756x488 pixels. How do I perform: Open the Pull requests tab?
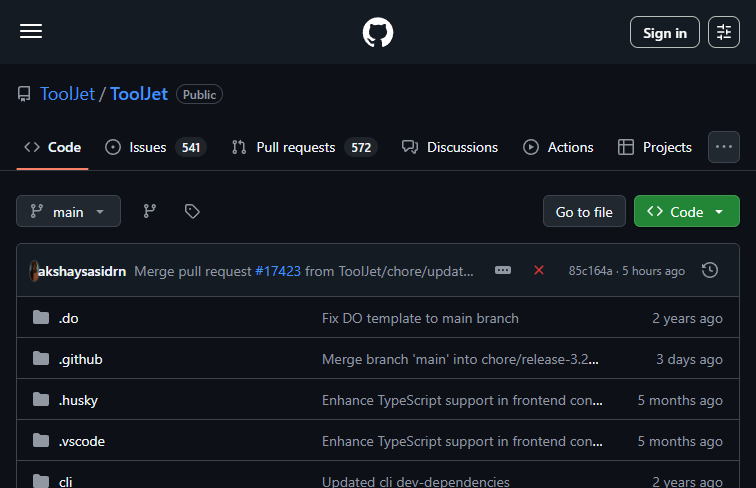click(304, 147)
